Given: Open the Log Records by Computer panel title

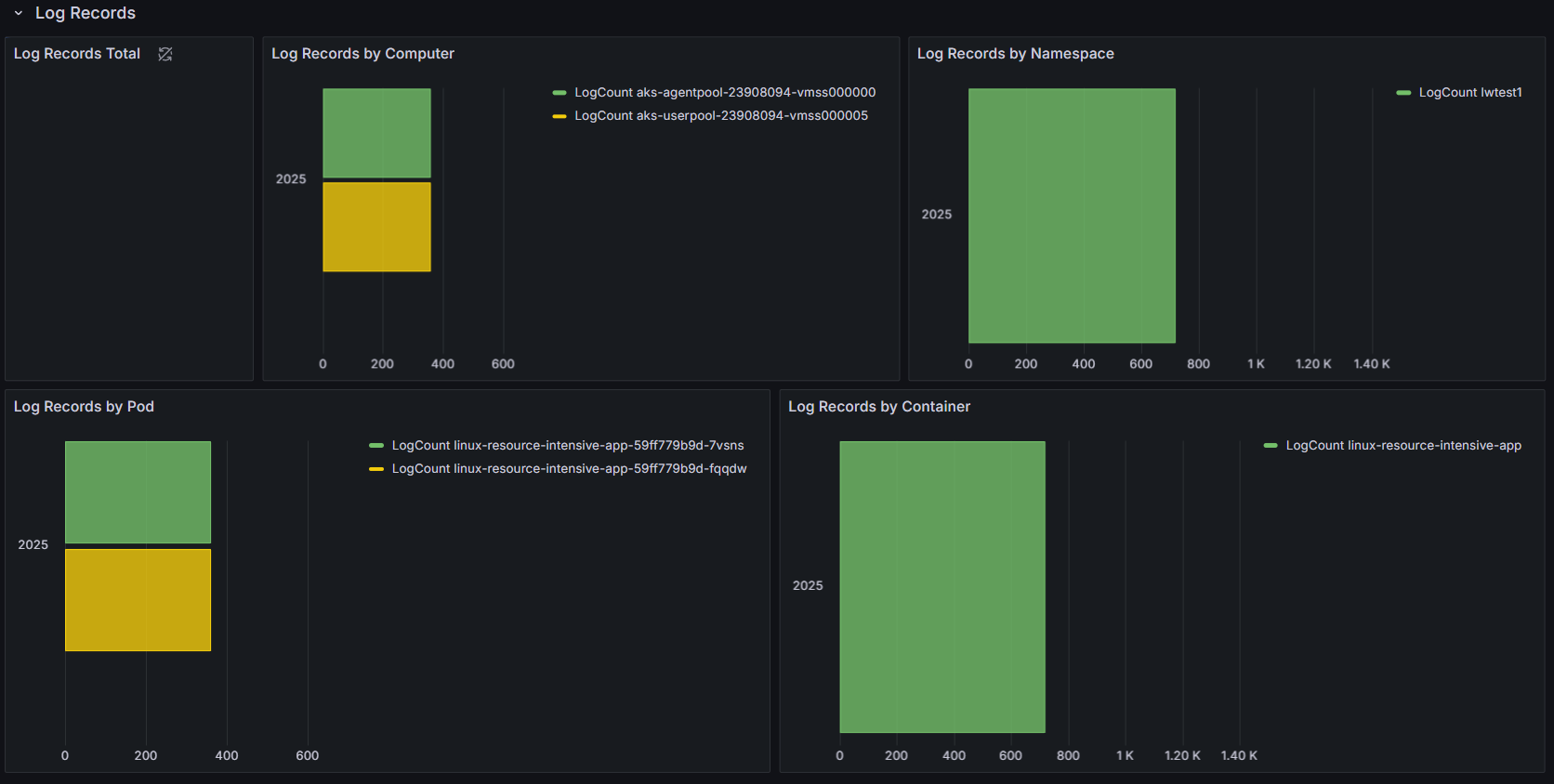Looking at the screenshot, I should coord(362,54).
